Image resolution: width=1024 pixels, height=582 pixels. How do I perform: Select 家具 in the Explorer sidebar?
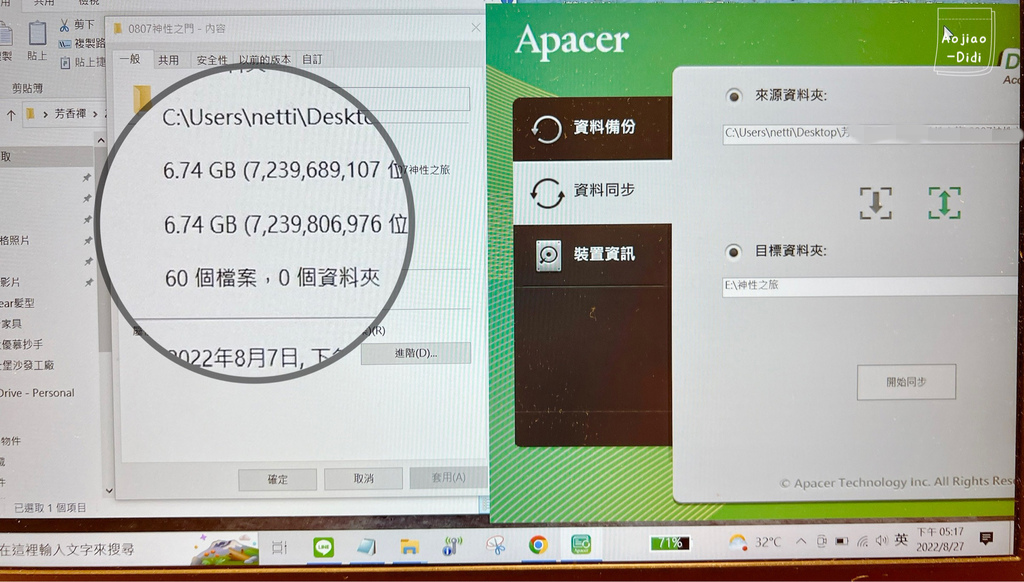11,324
